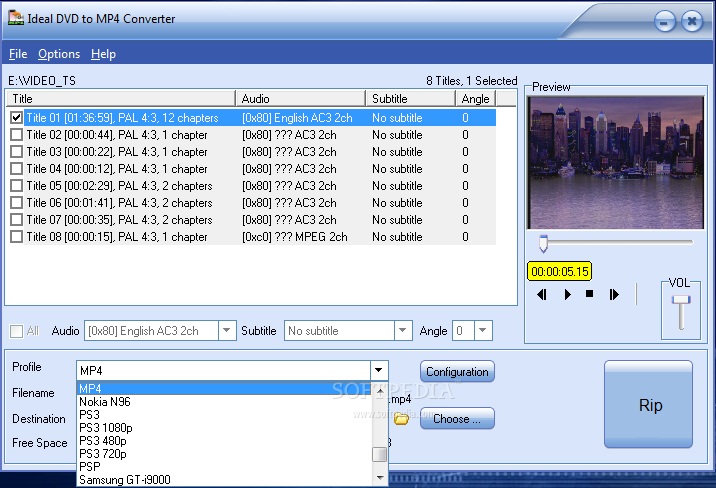The height and width of the screenshot is (488, 716).
Task: Choose Samsung GT-i9000 profile
Action: 224,480
